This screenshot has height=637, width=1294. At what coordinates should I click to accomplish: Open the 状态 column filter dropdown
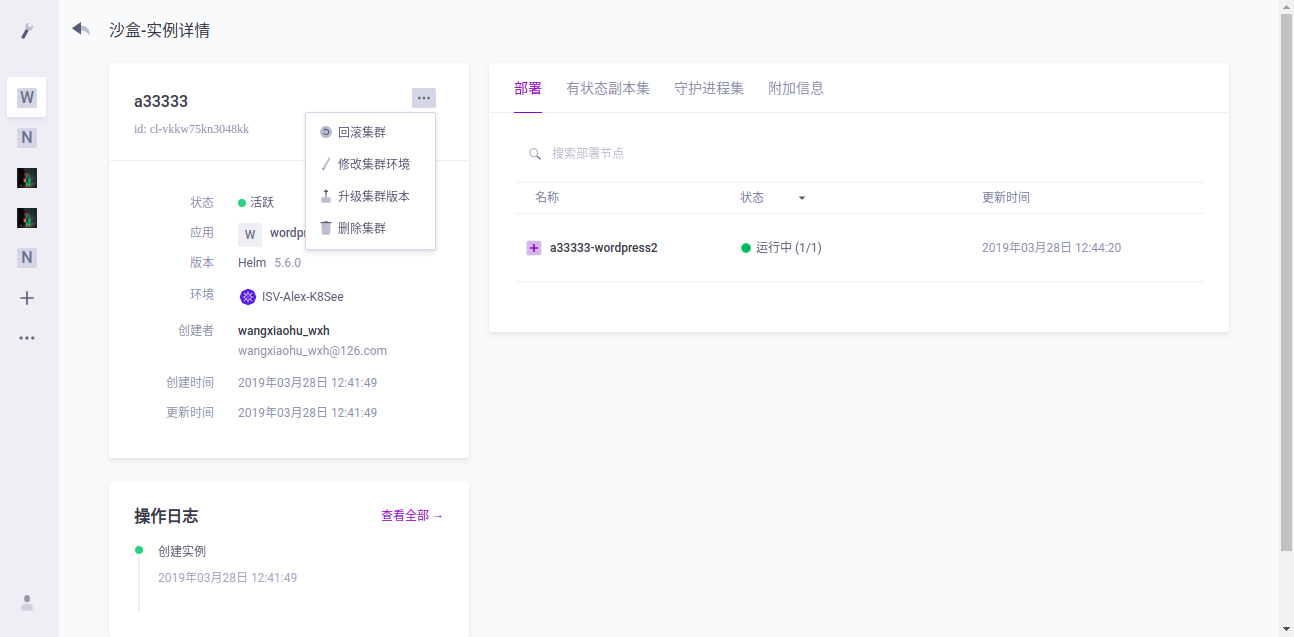click(801, 197)
